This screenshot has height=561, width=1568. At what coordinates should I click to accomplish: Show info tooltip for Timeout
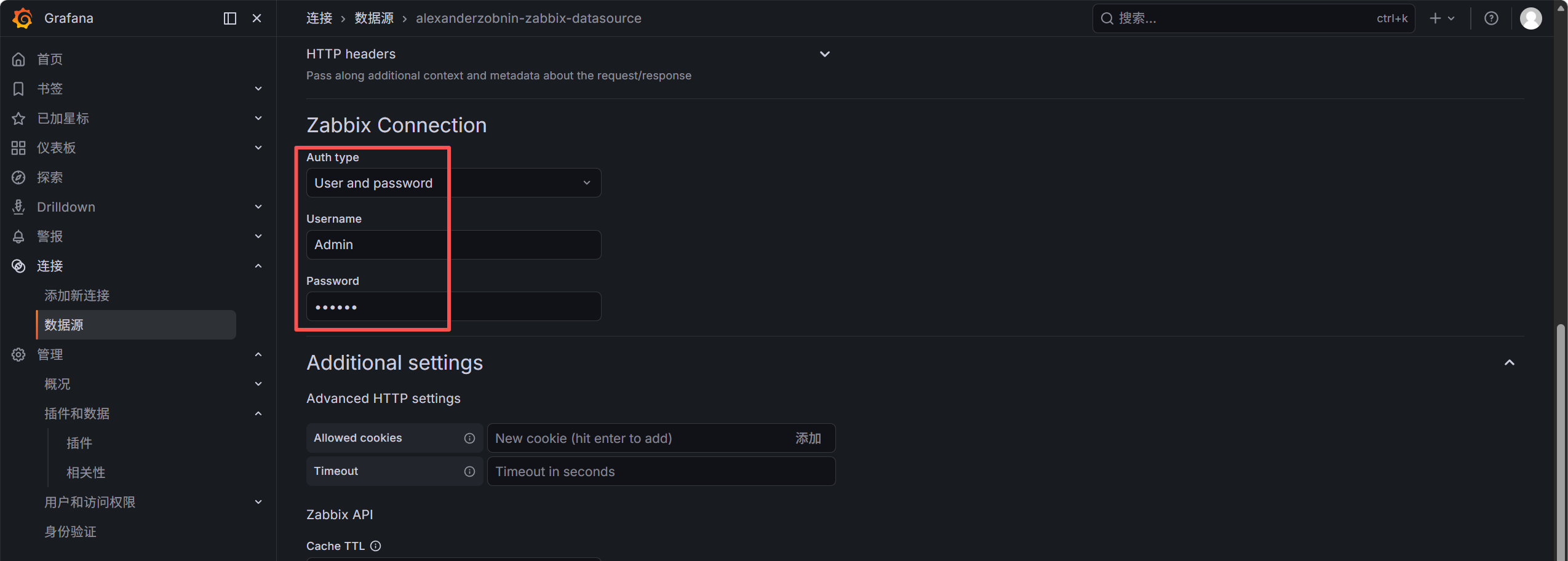[469, 471]
